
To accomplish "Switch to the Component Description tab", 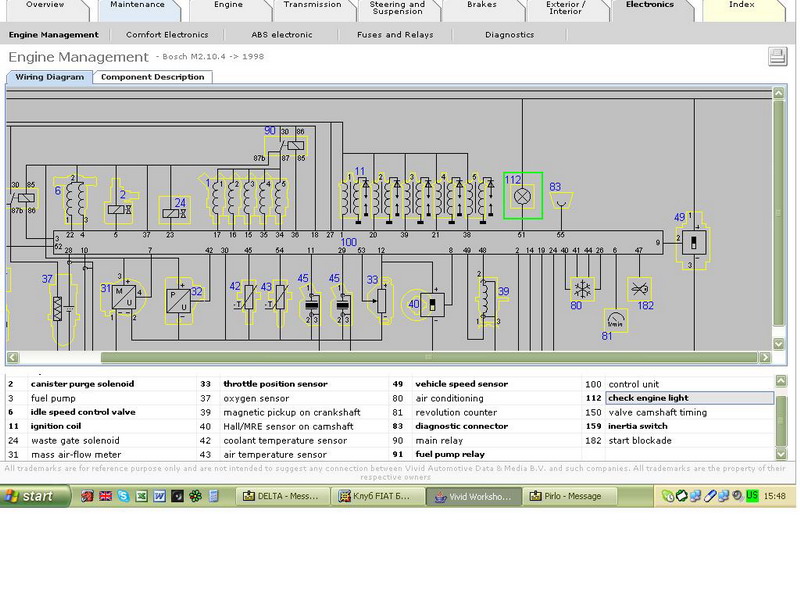I will click(152, 77).
